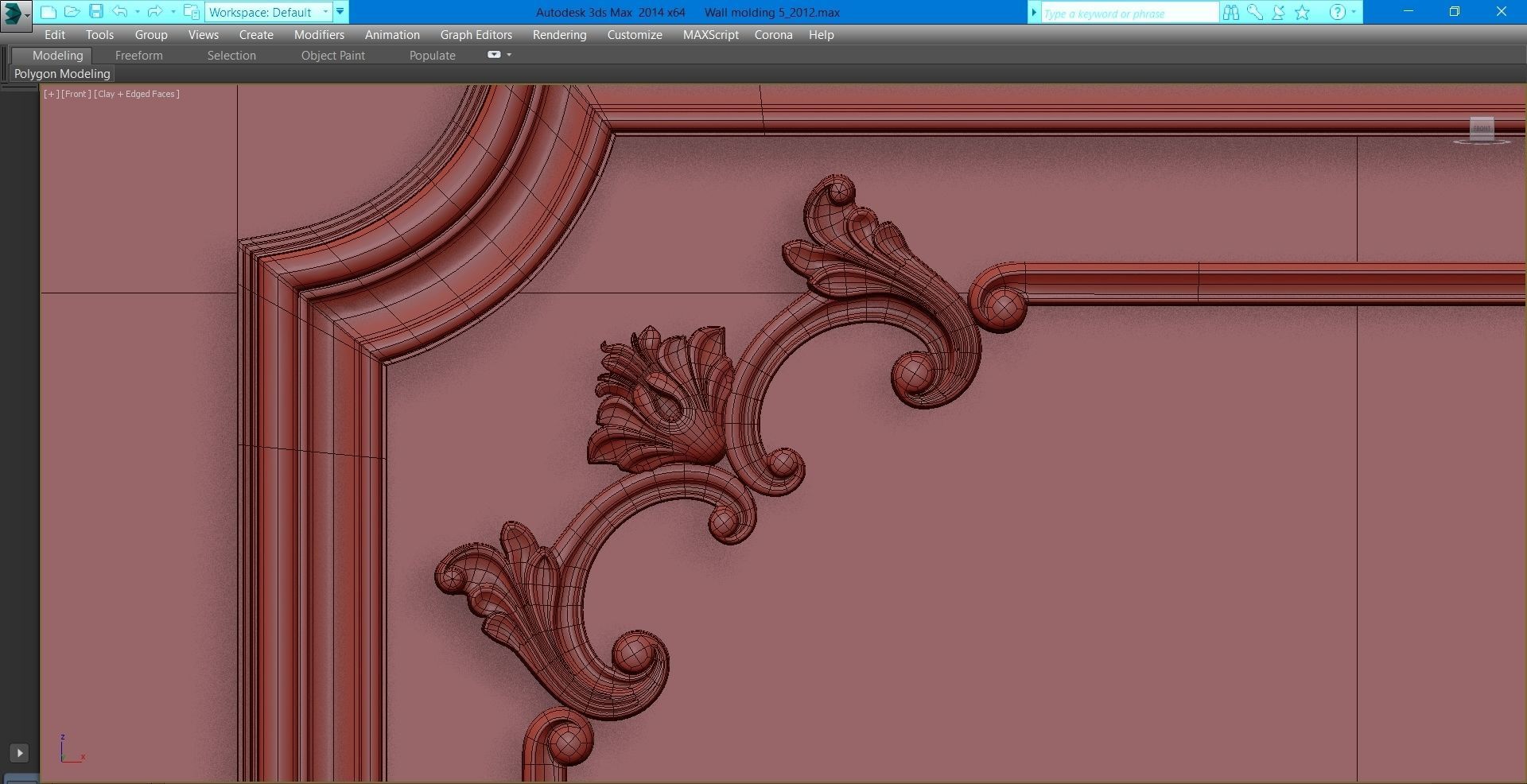The height and width of the screenshot is (784, 1527).
Task: Open the MAXScript menu
Action: tap(711, 35)
